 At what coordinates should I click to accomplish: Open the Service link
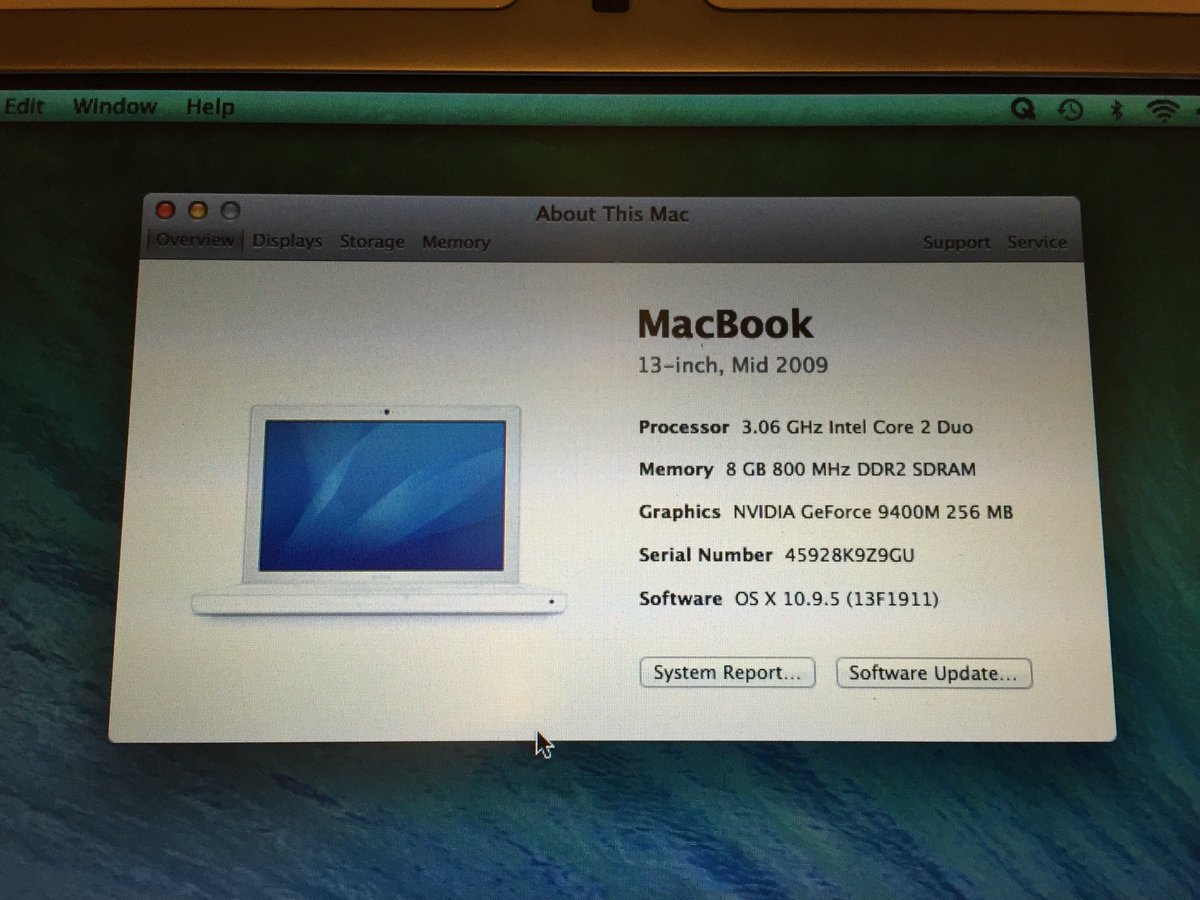click(x=1037, y=243)
